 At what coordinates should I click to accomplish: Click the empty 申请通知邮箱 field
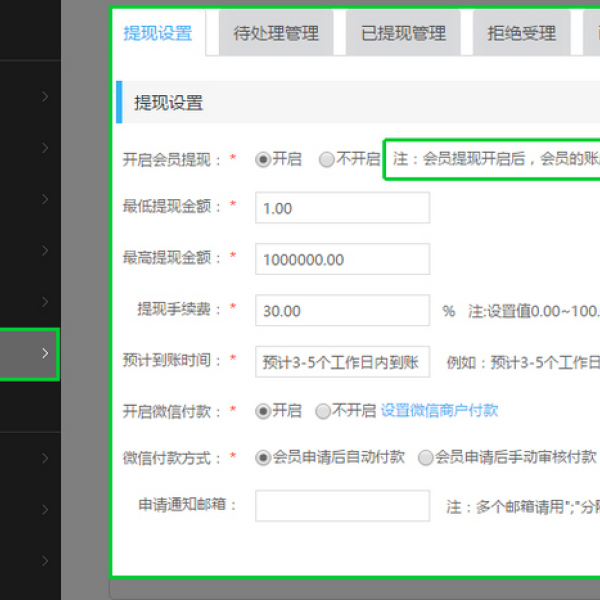click(x=342, y=505)
